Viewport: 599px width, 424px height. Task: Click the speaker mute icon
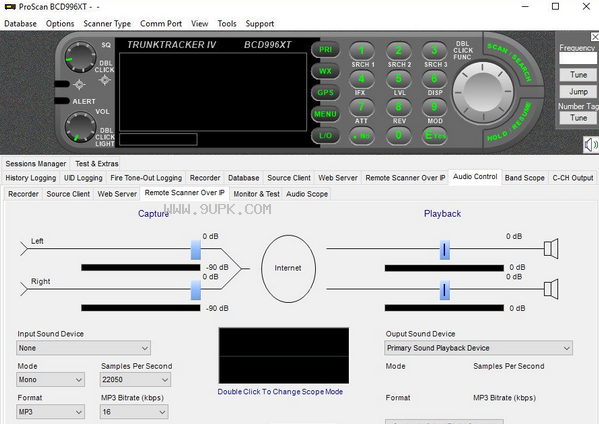pos(591,145)
